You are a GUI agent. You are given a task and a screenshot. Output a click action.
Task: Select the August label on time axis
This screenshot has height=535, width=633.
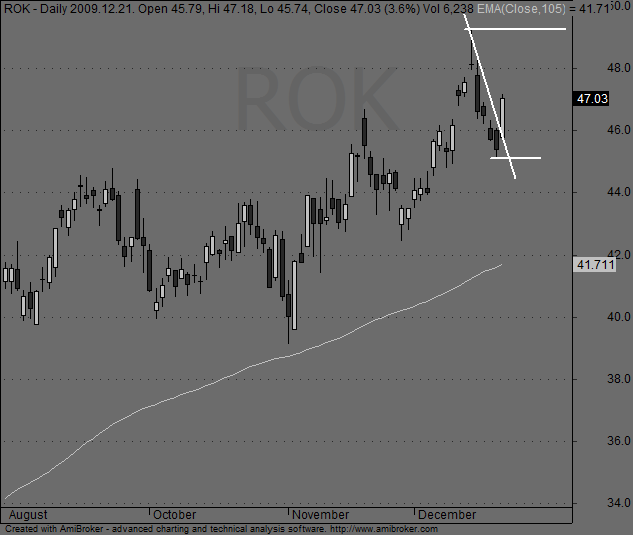click(28, 515)
